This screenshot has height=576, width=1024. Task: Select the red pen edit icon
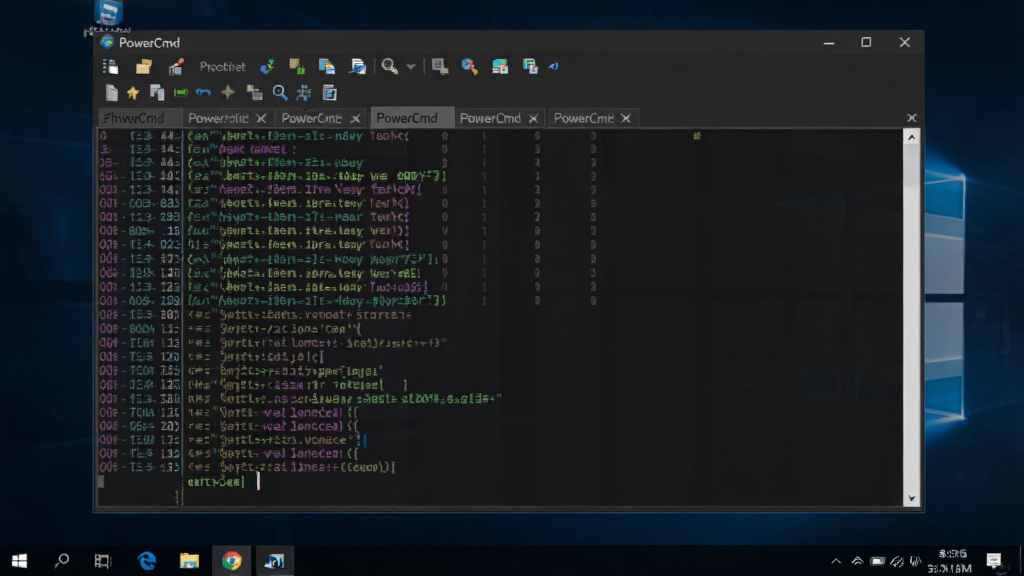click(x=176, y=66)
